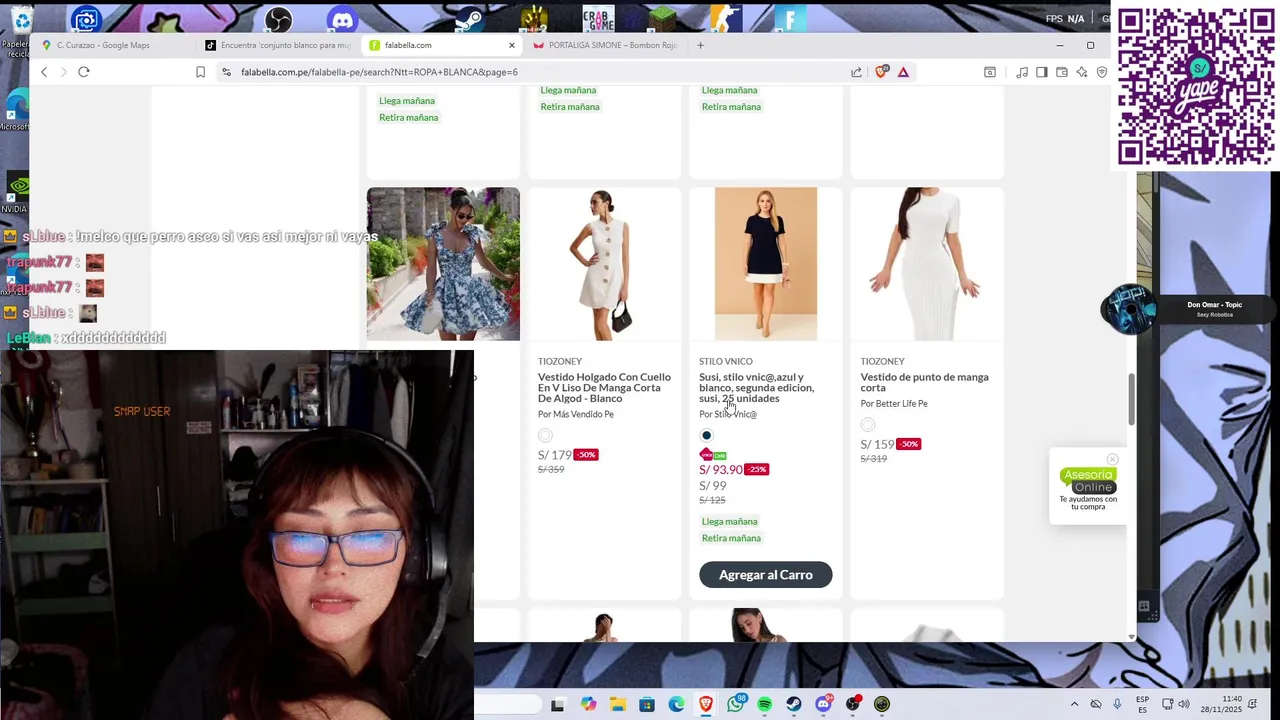Image resolution: width=1280 pixels, height=720 pixels.
Task: Close the falabella.com tab
Action: [x=512, y=45]
